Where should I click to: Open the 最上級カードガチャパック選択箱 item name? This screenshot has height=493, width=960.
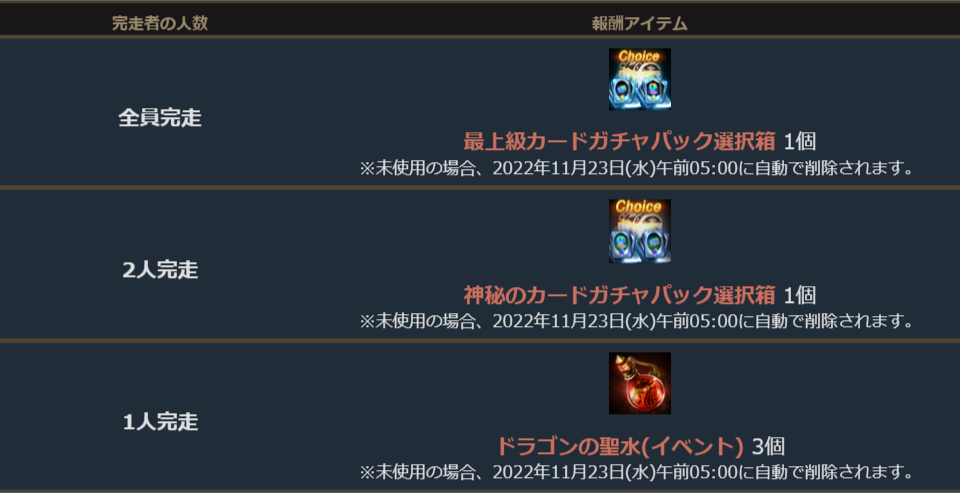620,142
